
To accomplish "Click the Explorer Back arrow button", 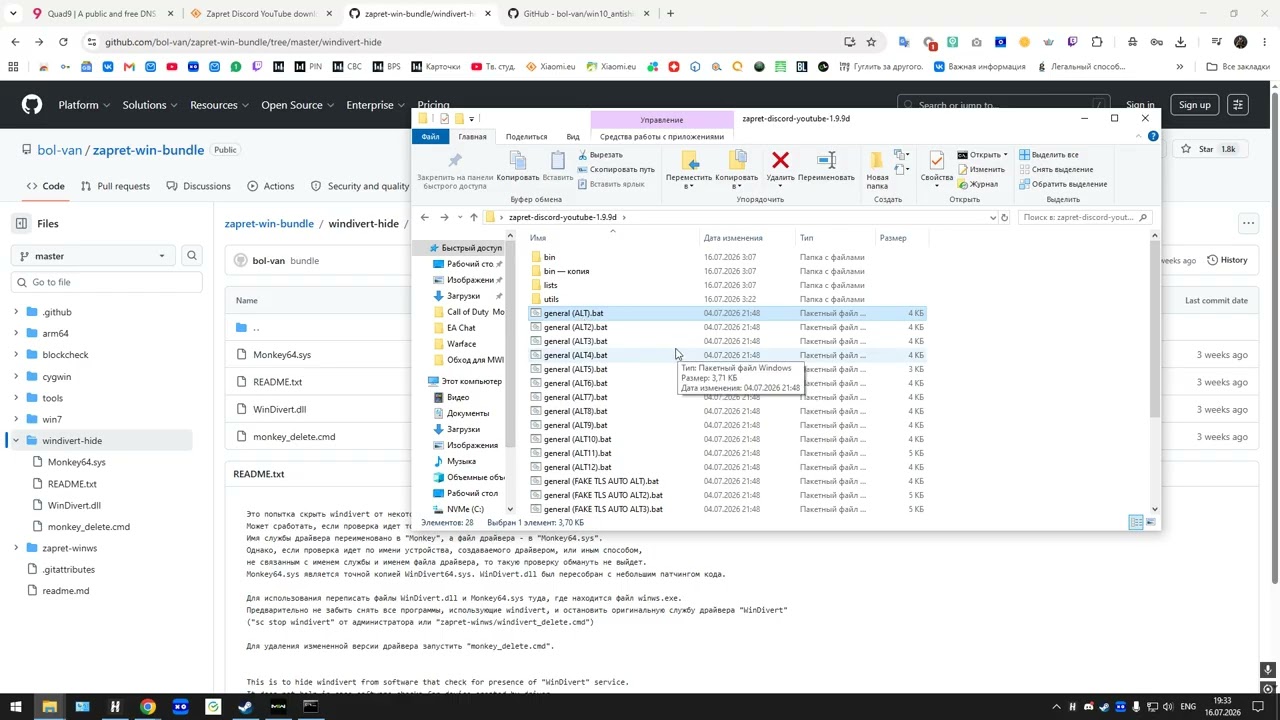I will pyautogui.click(x=425, y=217).
